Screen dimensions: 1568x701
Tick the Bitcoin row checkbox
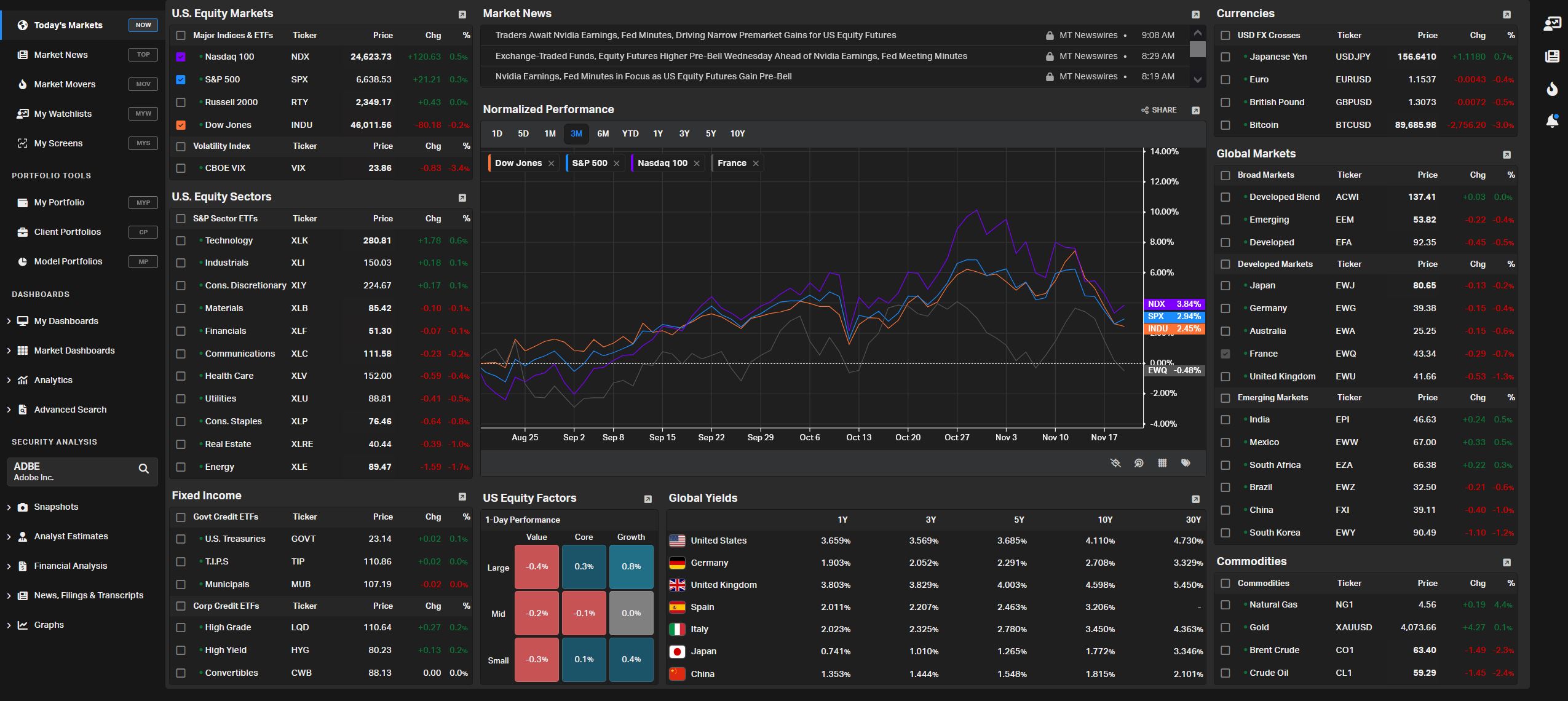pyautogui.click(x=1225, y=125)
